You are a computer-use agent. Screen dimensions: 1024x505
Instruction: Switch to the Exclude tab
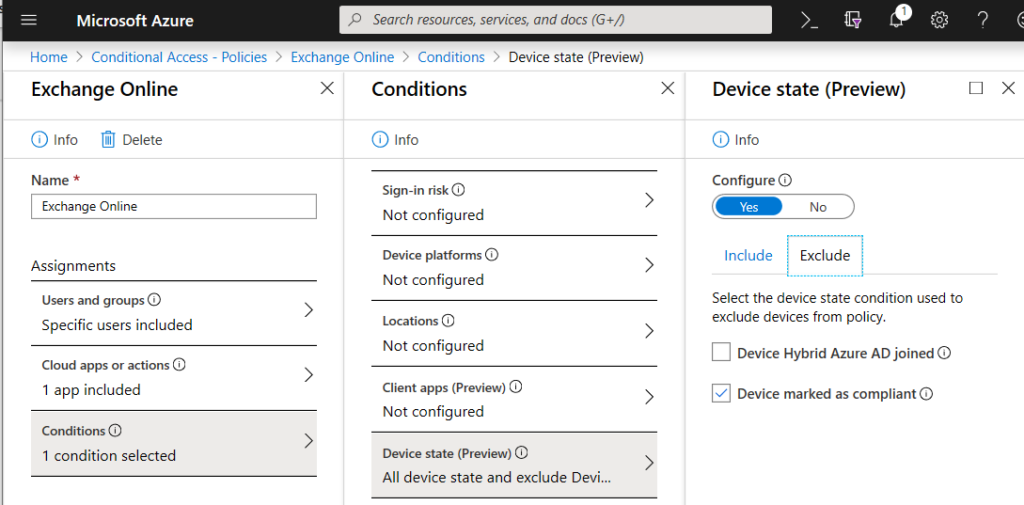click(x=825, y=255)
